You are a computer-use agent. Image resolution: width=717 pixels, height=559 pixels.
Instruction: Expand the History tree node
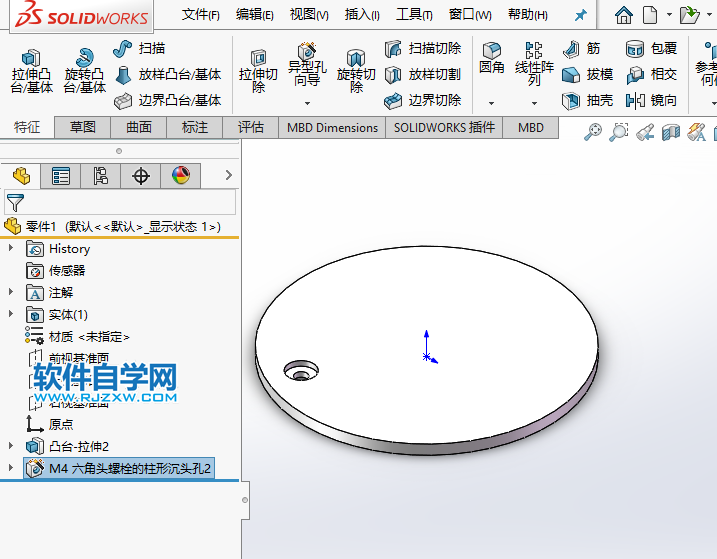11,249
